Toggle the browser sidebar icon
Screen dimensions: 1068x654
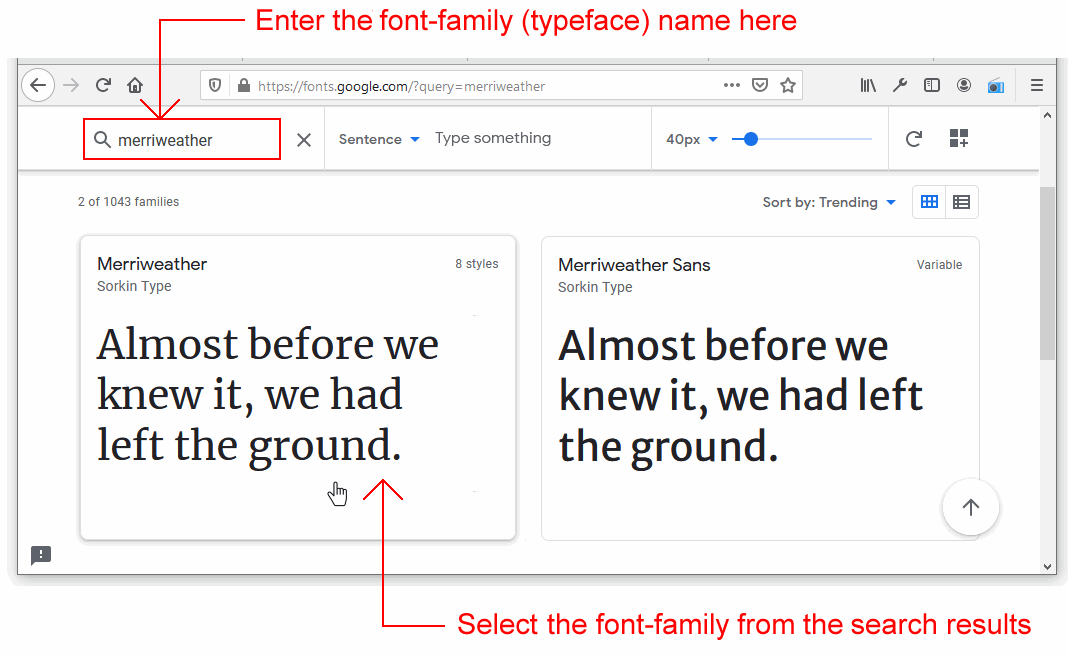pyautogui.click(x=932, y=85)
